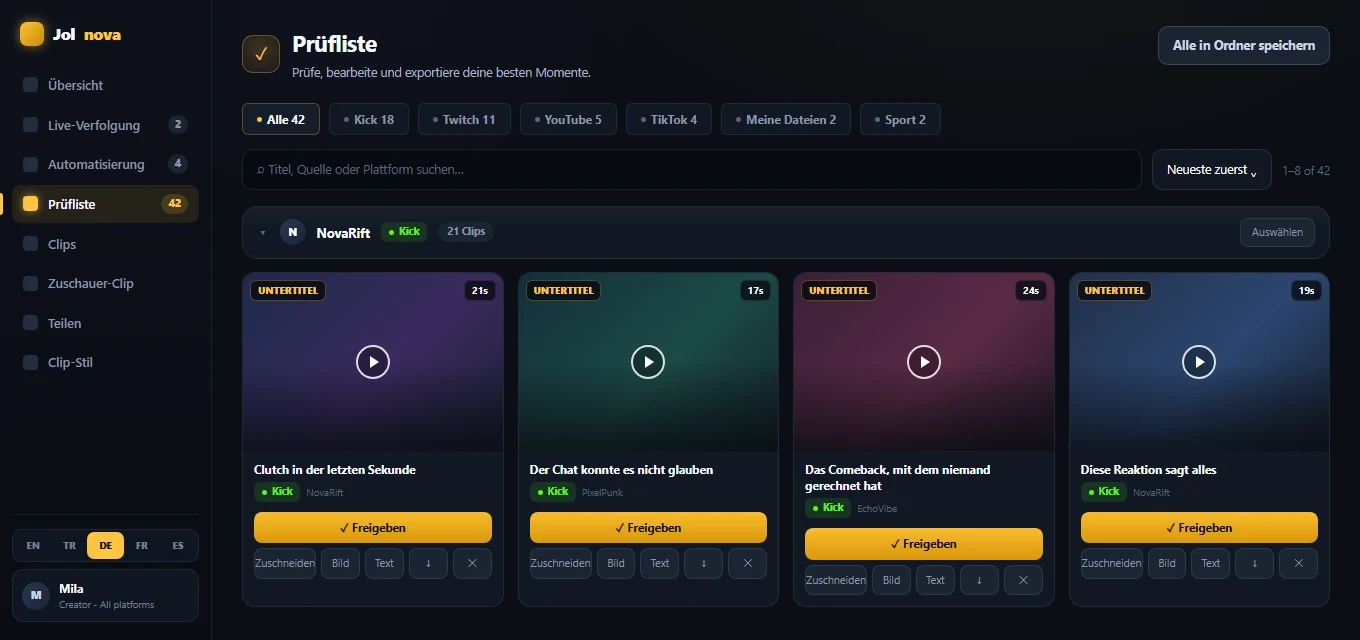Click Zuschneiden on the Clutch clip
This screenshot has width=1360, height=640.
285,563
